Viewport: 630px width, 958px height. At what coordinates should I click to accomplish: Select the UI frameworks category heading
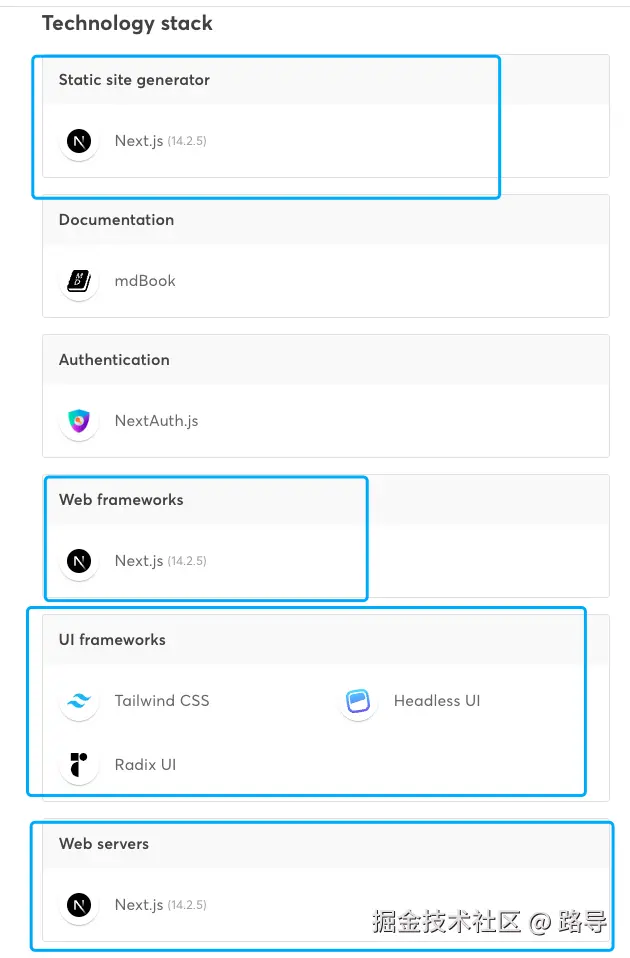112,640
